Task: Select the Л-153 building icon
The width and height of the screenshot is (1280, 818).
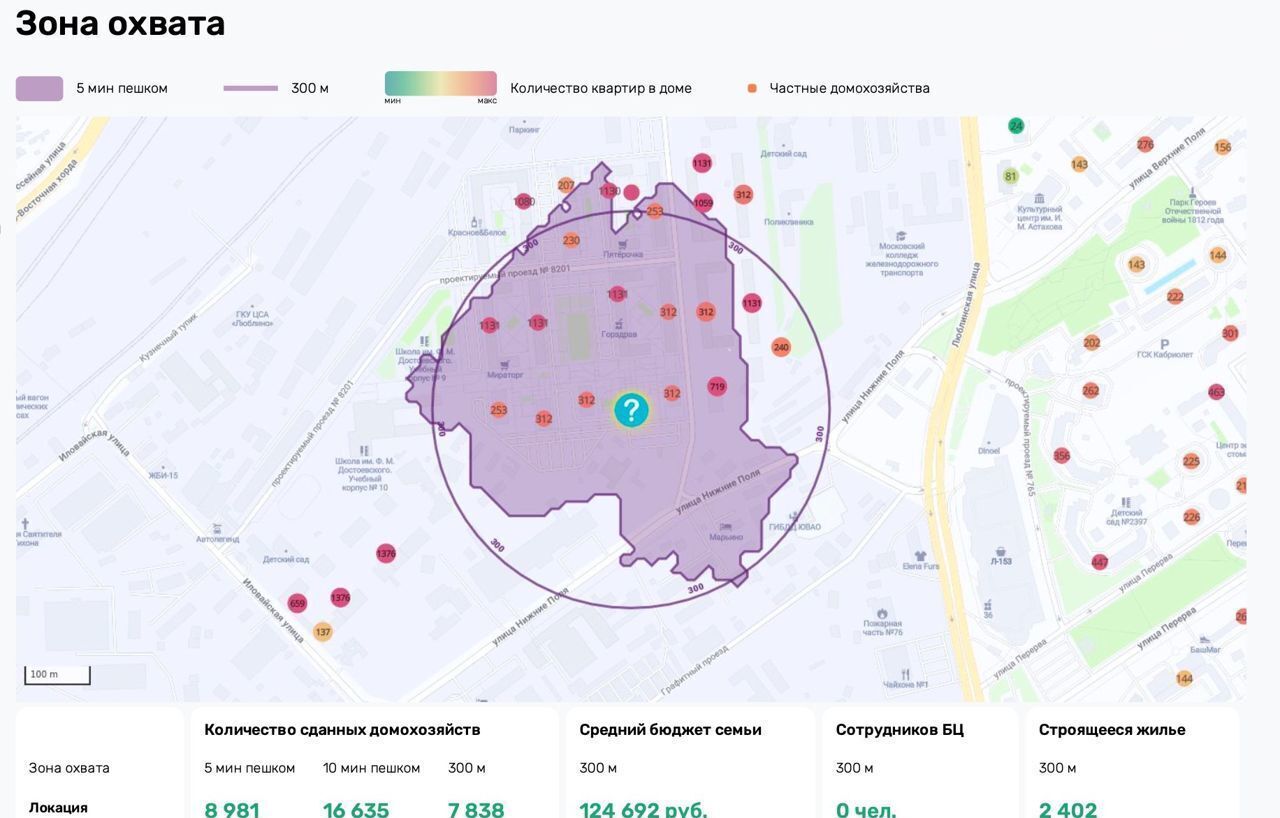Action: coord(1001,550)
